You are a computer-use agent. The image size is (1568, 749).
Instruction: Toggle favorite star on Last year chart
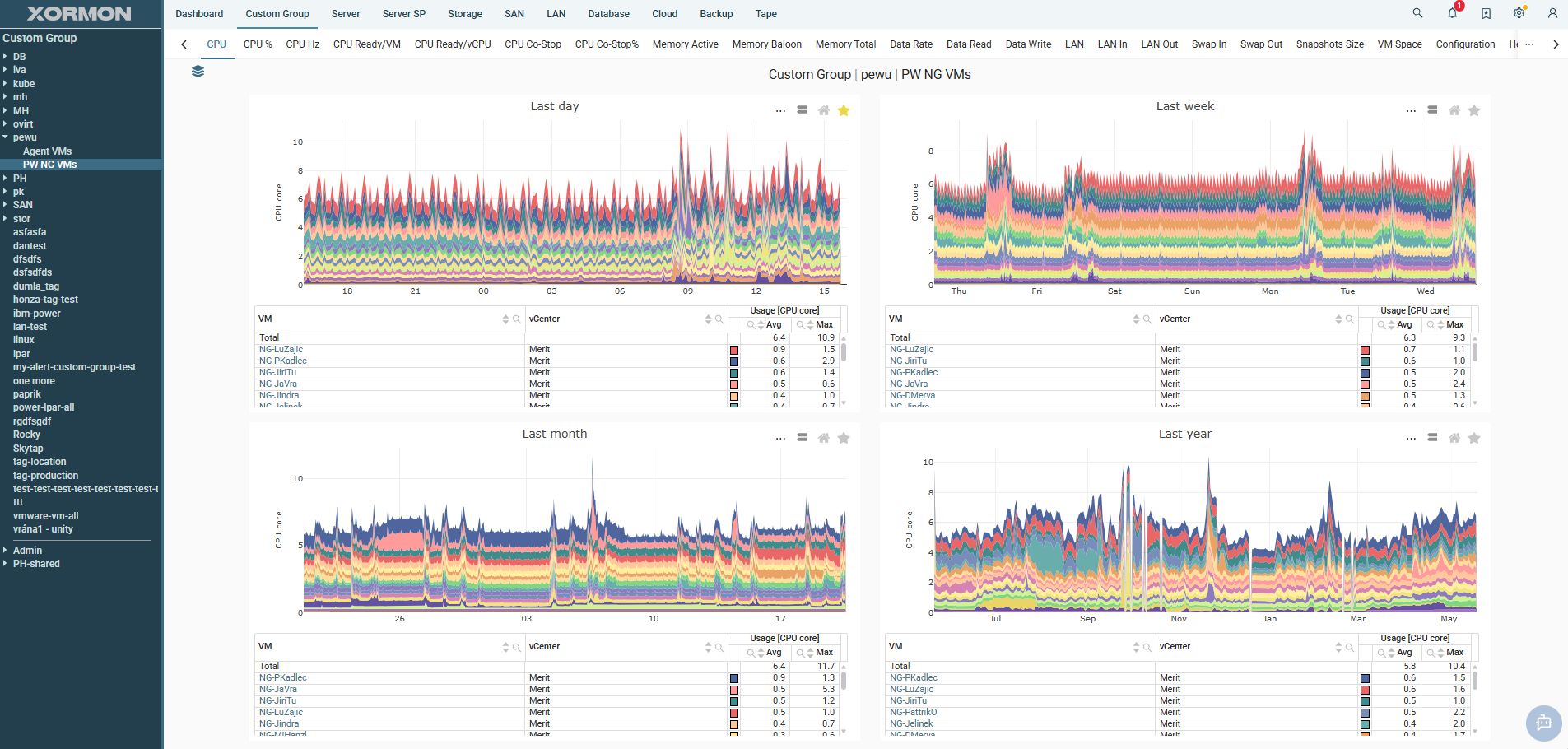pyautogui.click(x=1474, y=438)
